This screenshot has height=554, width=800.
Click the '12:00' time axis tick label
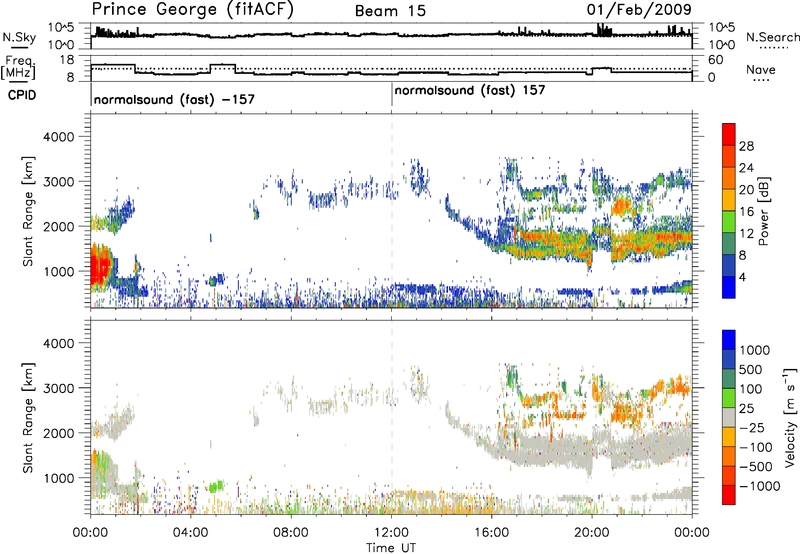(391, 533)
